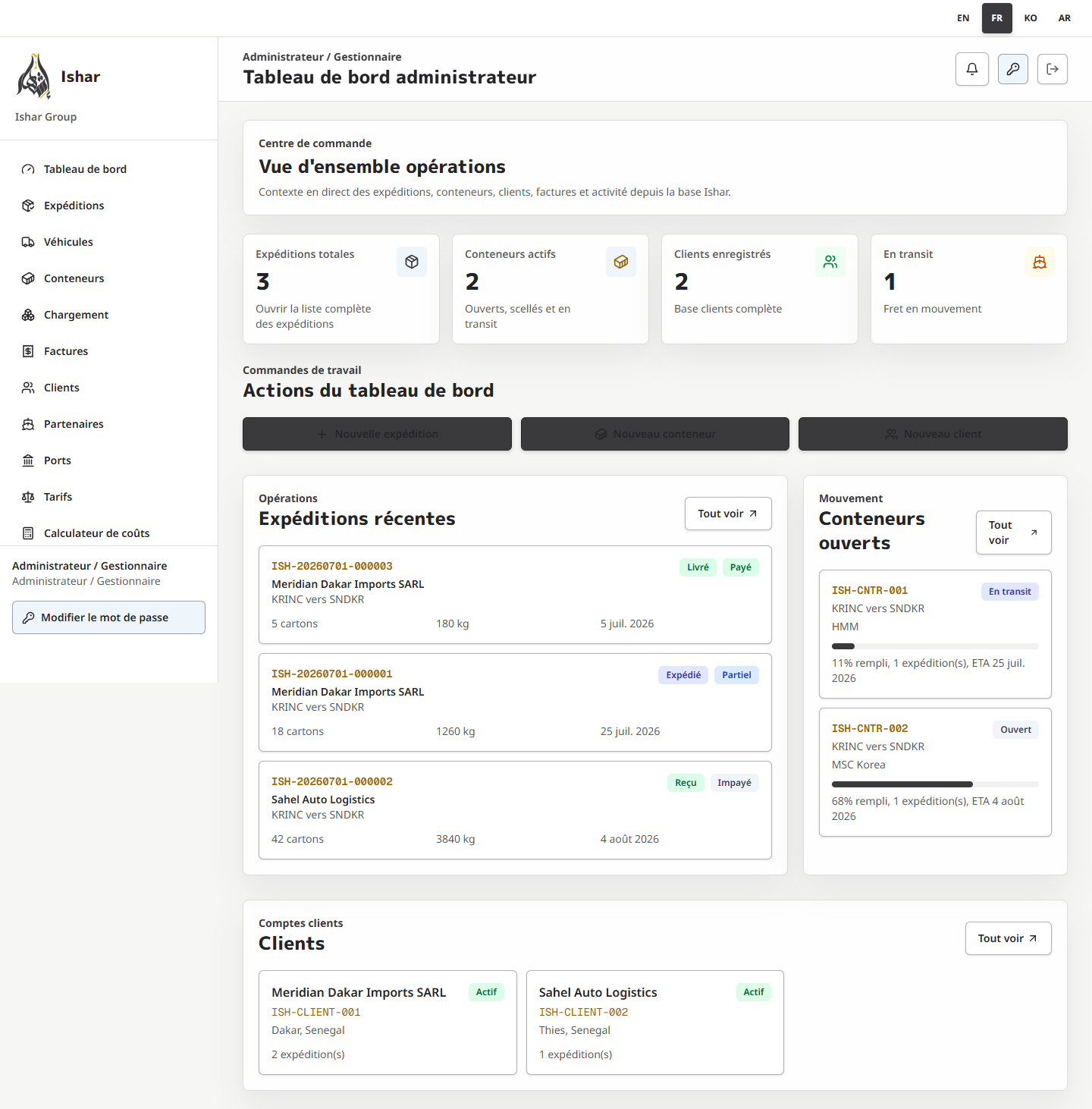Viewport: 1092px width, 1109px height.
Task: Click the Chargement boxes icon
Action: (x=28, y=315)
